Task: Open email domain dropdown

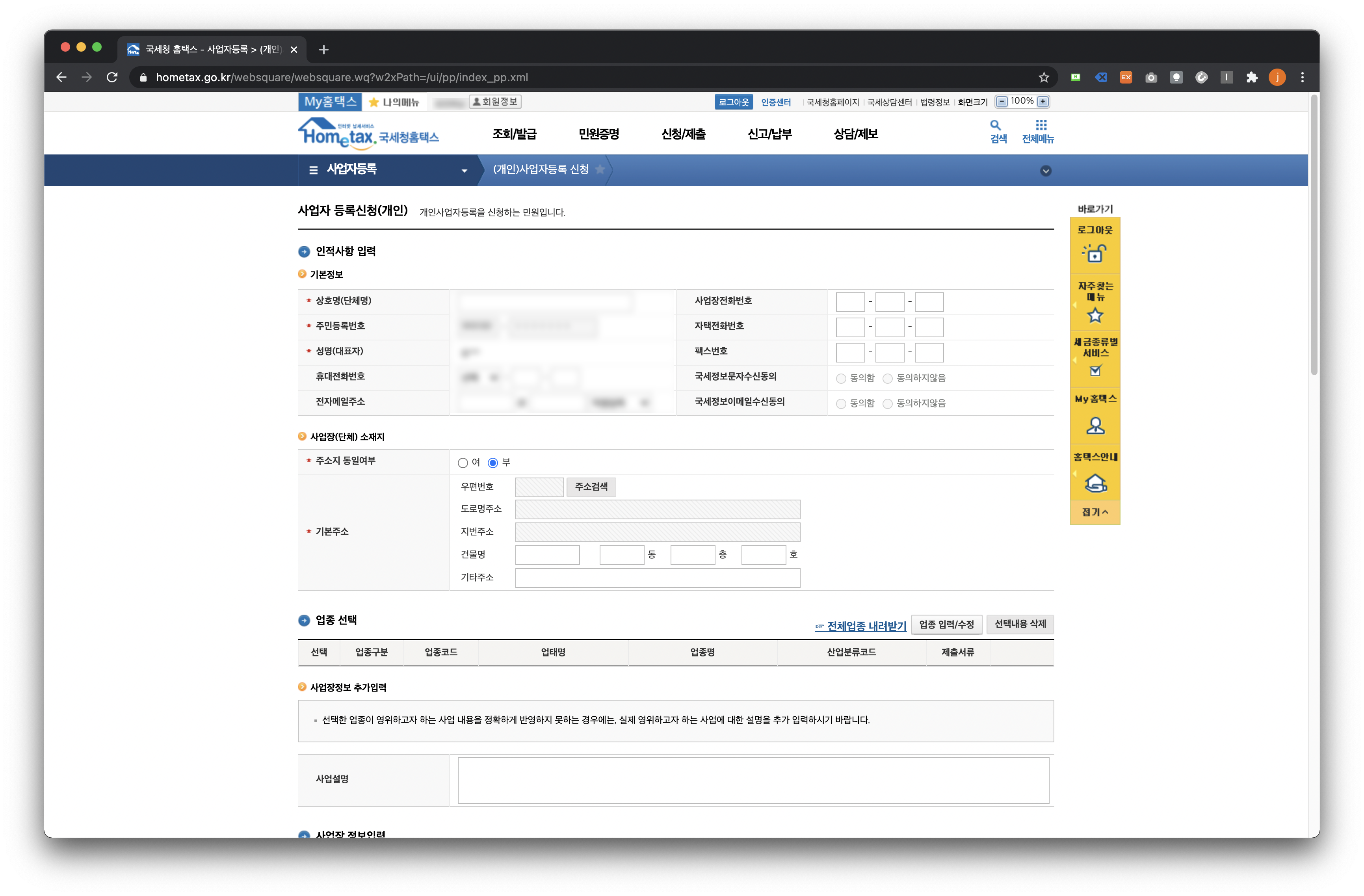Action: (621, 402)
